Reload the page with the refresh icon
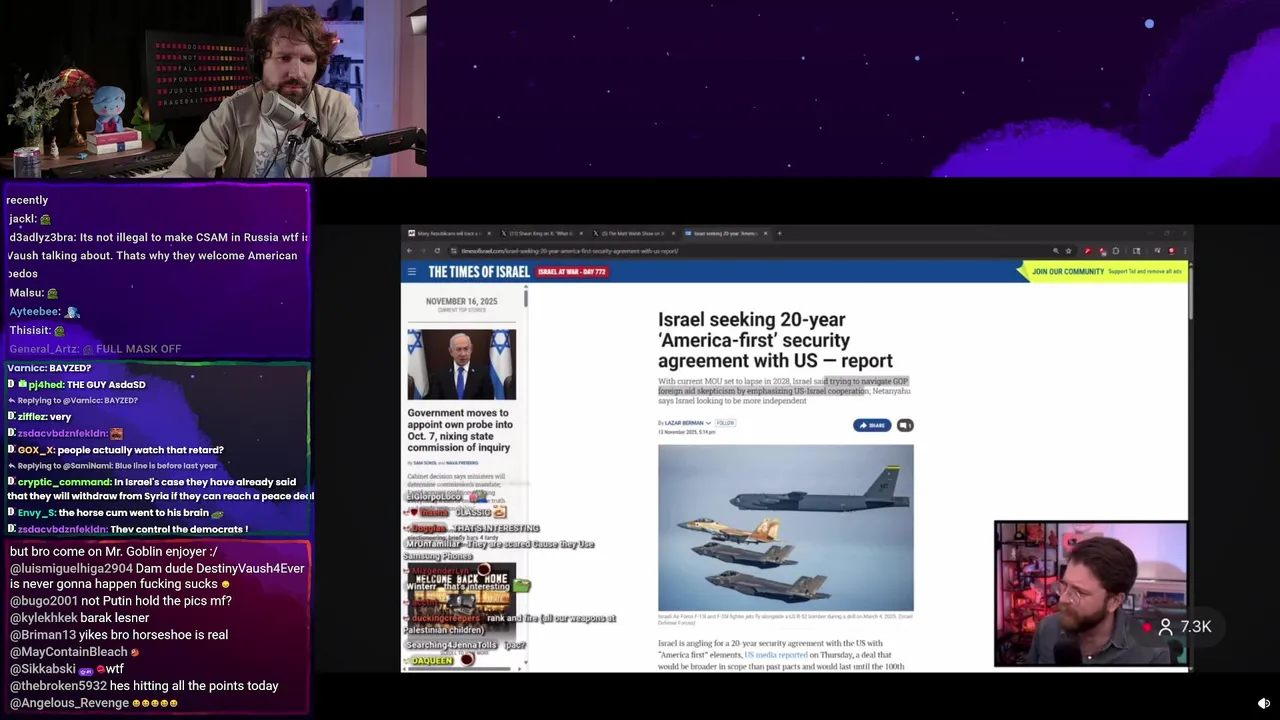This screenshot has width=1280, height=720. pyautogui.click(x=437, y=251)
